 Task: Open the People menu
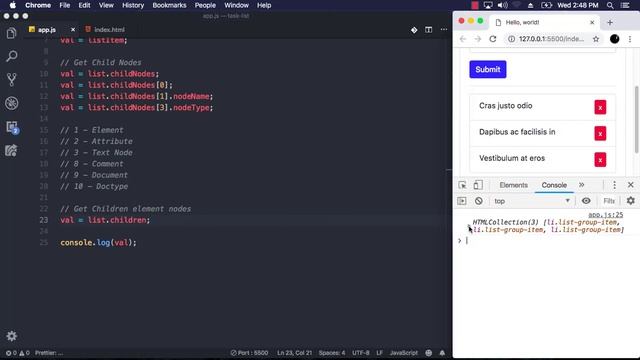[205, 5]
